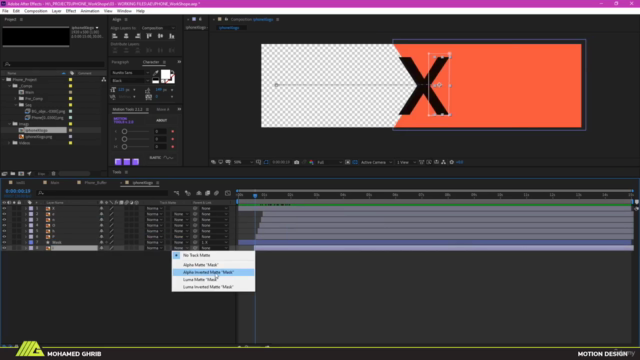Viewport: 640px width, 360px height.
Task: Click the frame blending icon in timeline
Action: [207, 193]
